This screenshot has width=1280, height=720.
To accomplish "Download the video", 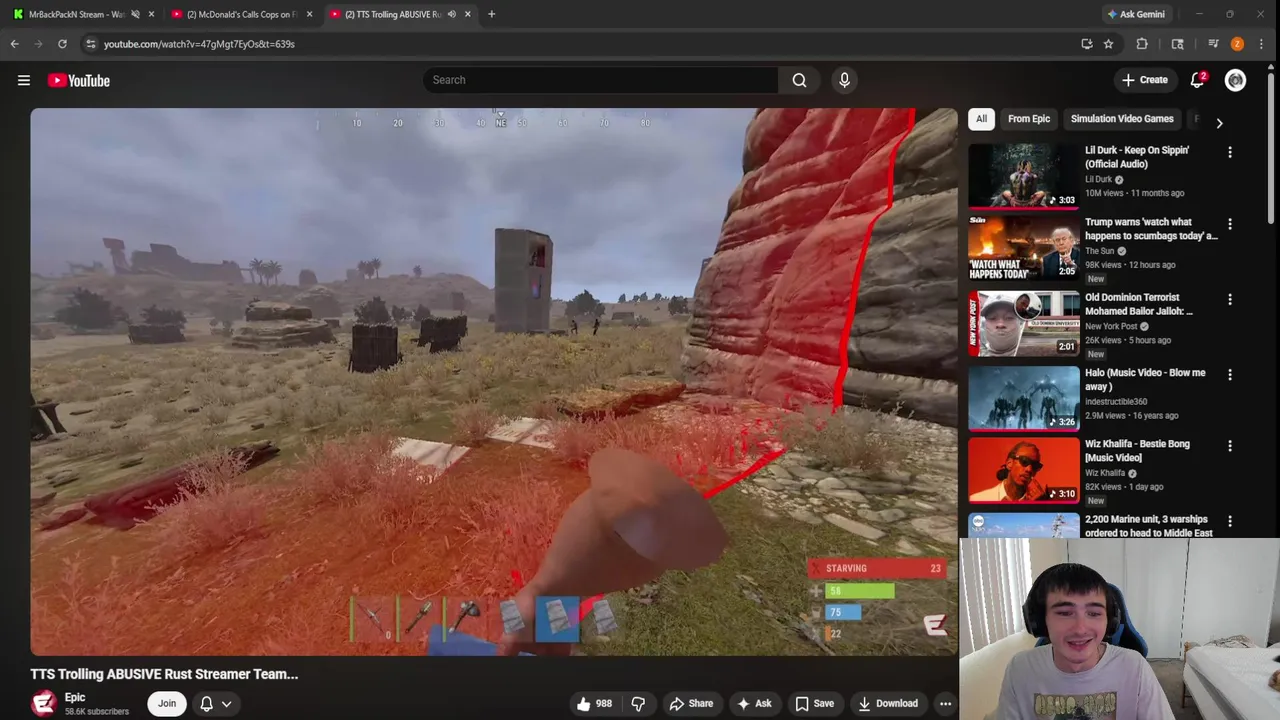I will click(887, 704).
